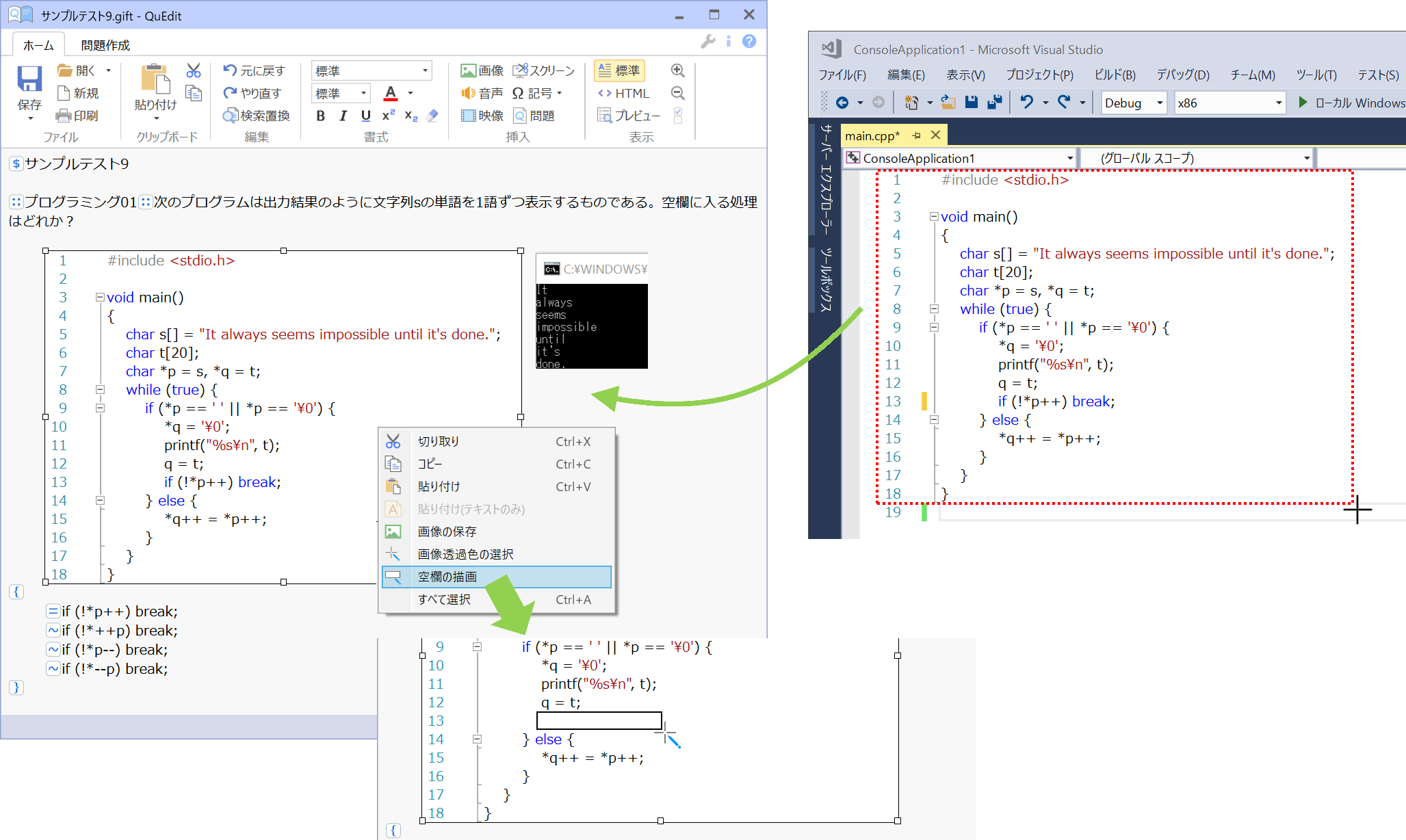Screen dimensions: 1406x840
Task: Insert an image with 画像
Action: coord(482,70)
